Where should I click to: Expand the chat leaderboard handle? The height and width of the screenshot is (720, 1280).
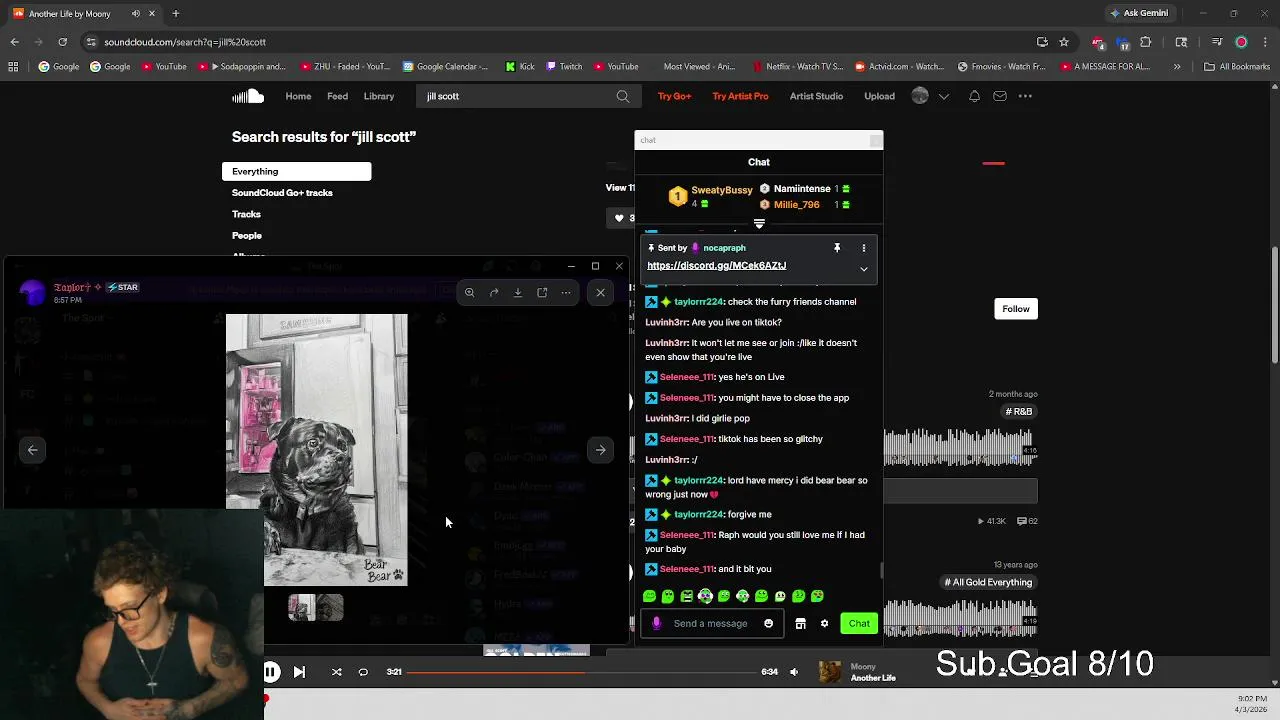pos(759,224)
